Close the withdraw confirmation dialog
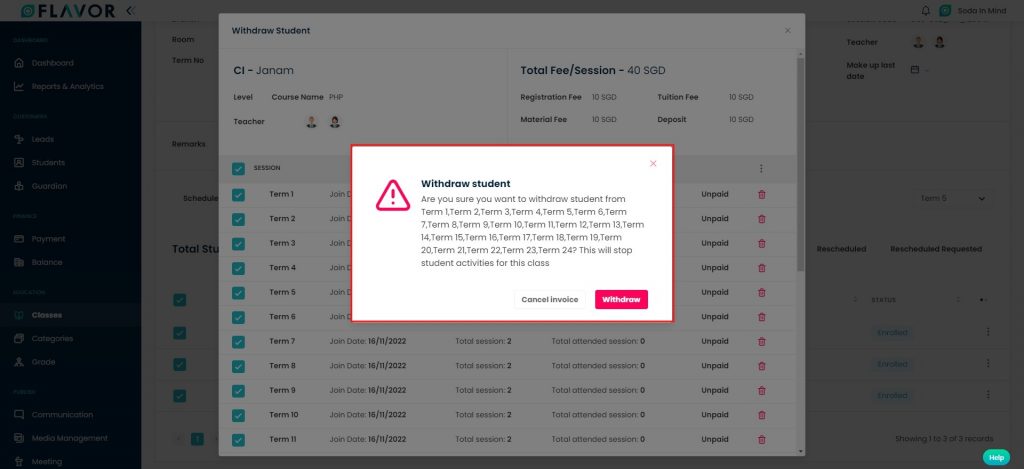Image resolution: width=1024 pixels, height=469 pixels. pos(653,163)
